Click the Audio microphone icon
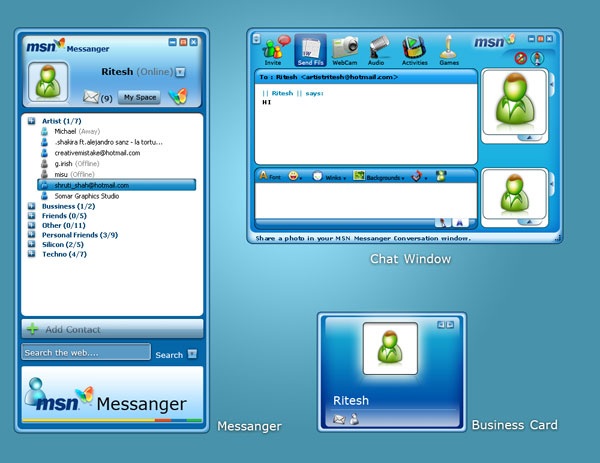600x463 pixels. [x=378, y=50]
